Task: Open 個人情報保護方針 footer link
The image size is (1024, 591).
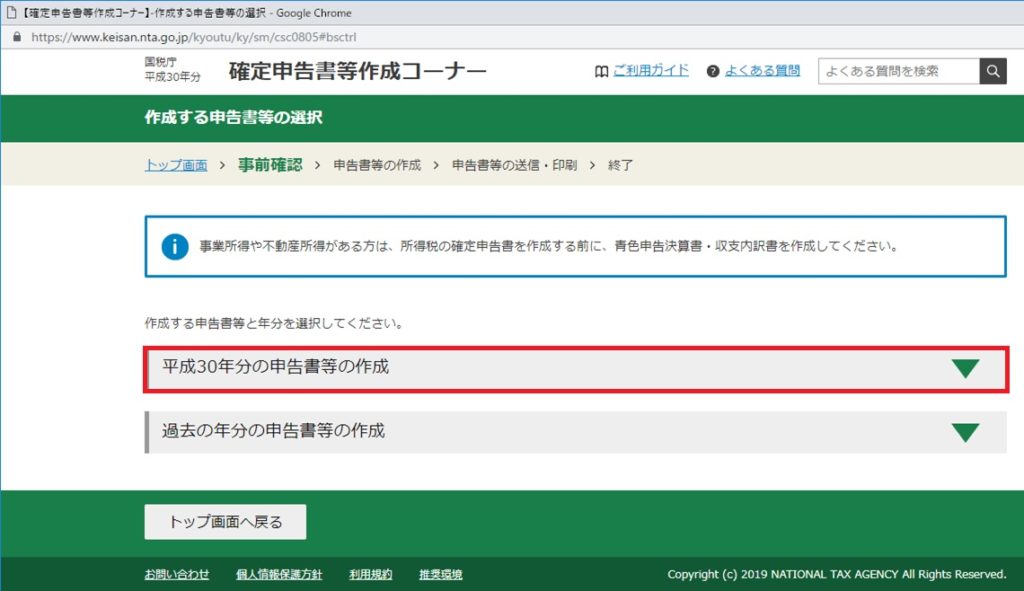Action: coord(279,574)
